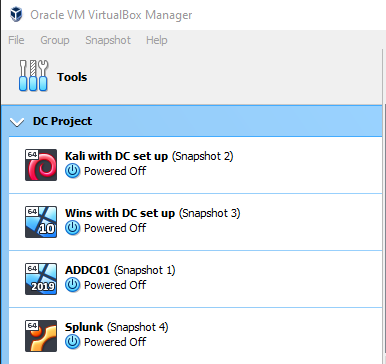Select the Kali with DC set up VM

[x=195, y=165]
